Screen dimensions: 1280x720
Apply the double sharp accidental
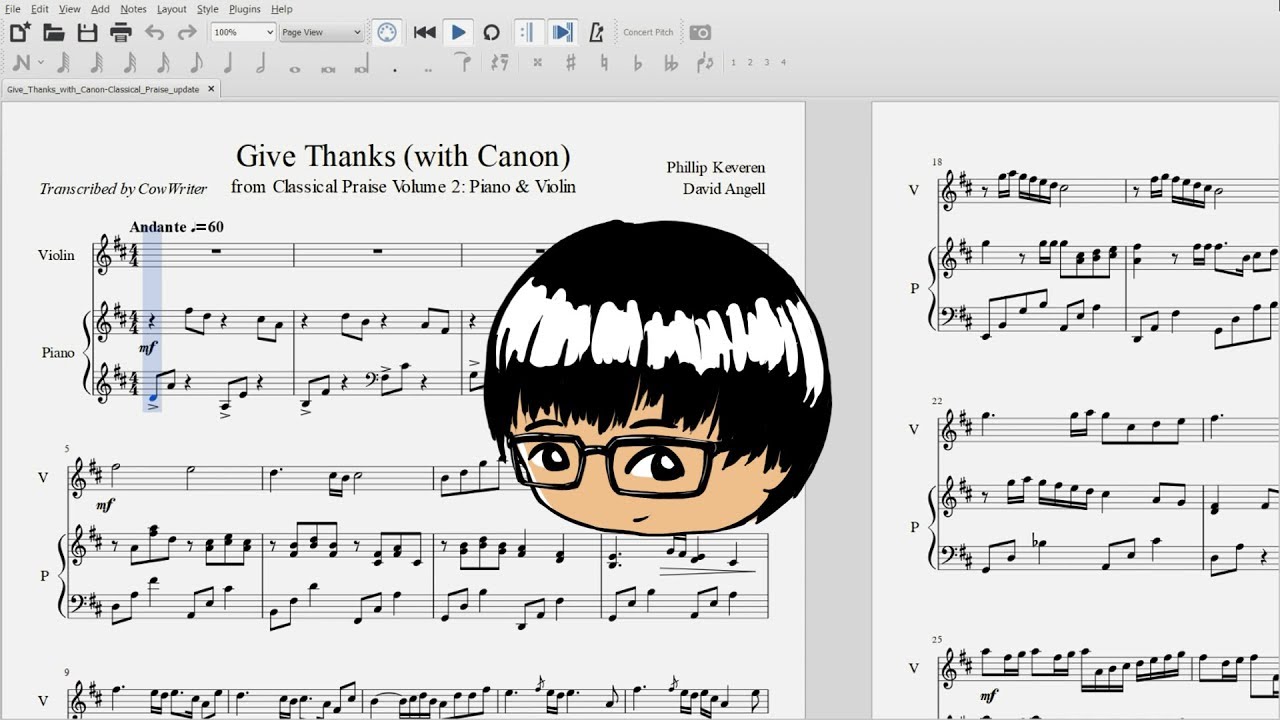click(x=537, y=63)
